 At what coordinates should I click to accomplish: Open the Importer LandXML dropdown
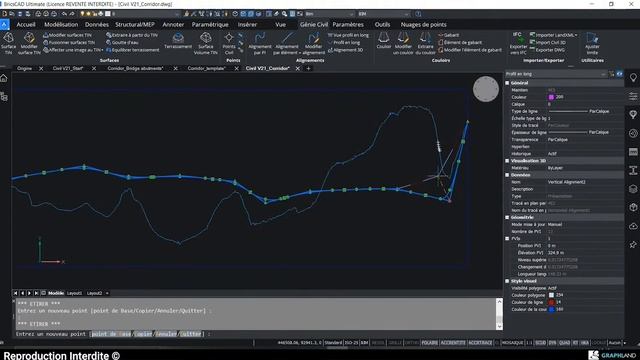pos(576,35)
